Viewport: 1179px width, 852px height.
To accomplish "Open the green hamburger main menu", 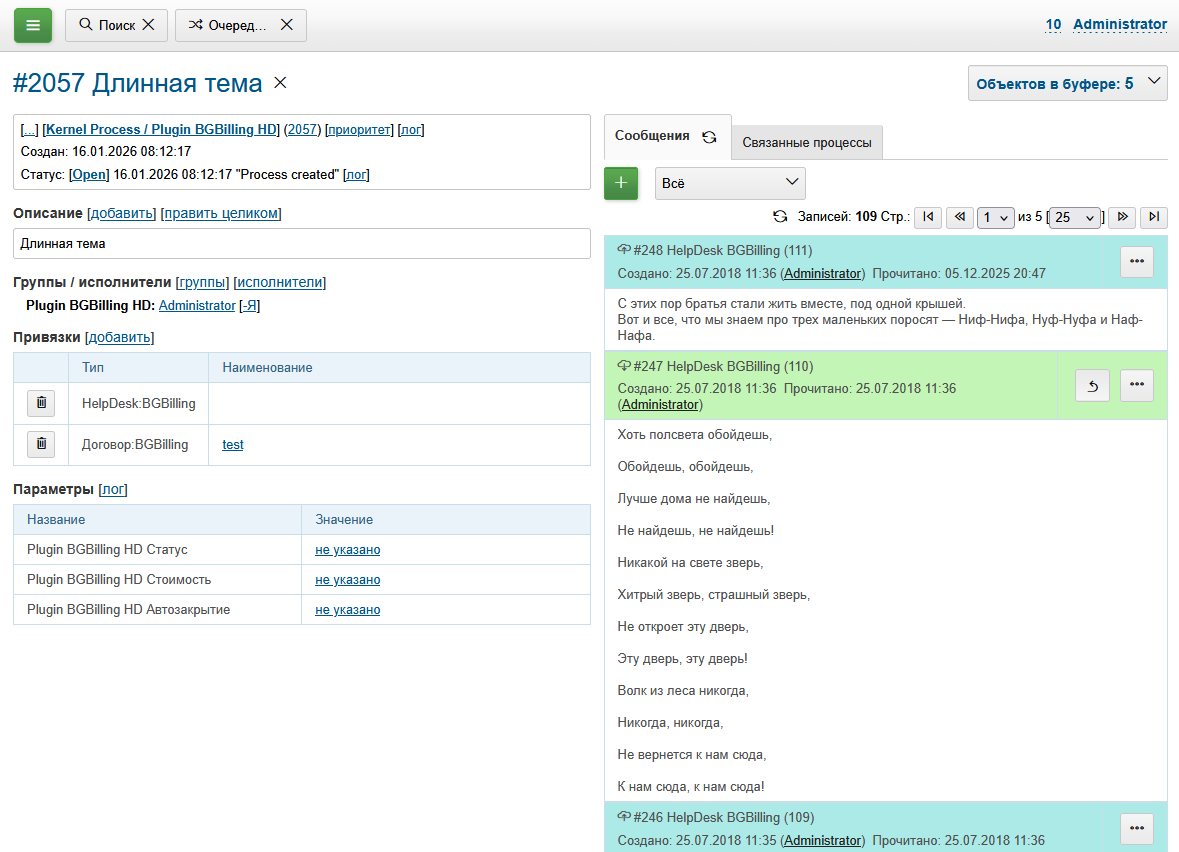I will pos(33,25).
